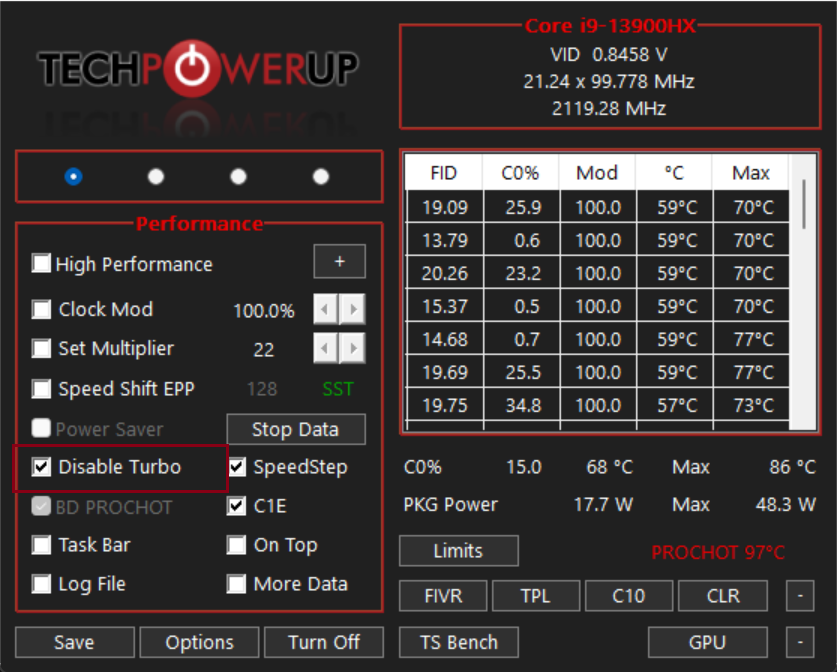Click the CLR button
The height and width of the screenshot is (672, 837).
coord(723,596)
